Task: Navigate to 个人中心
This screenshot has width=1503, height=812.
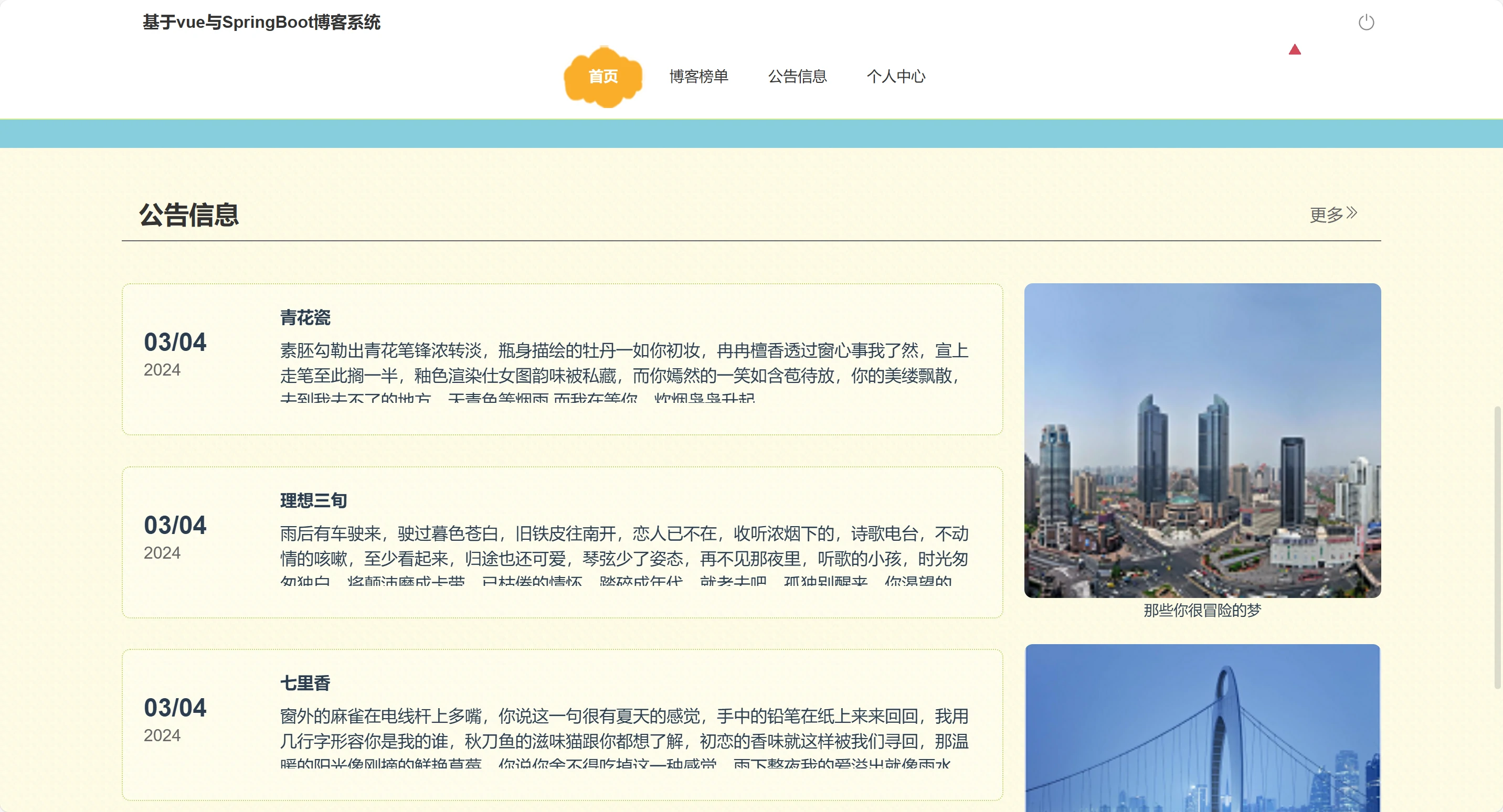Action: 896,77
